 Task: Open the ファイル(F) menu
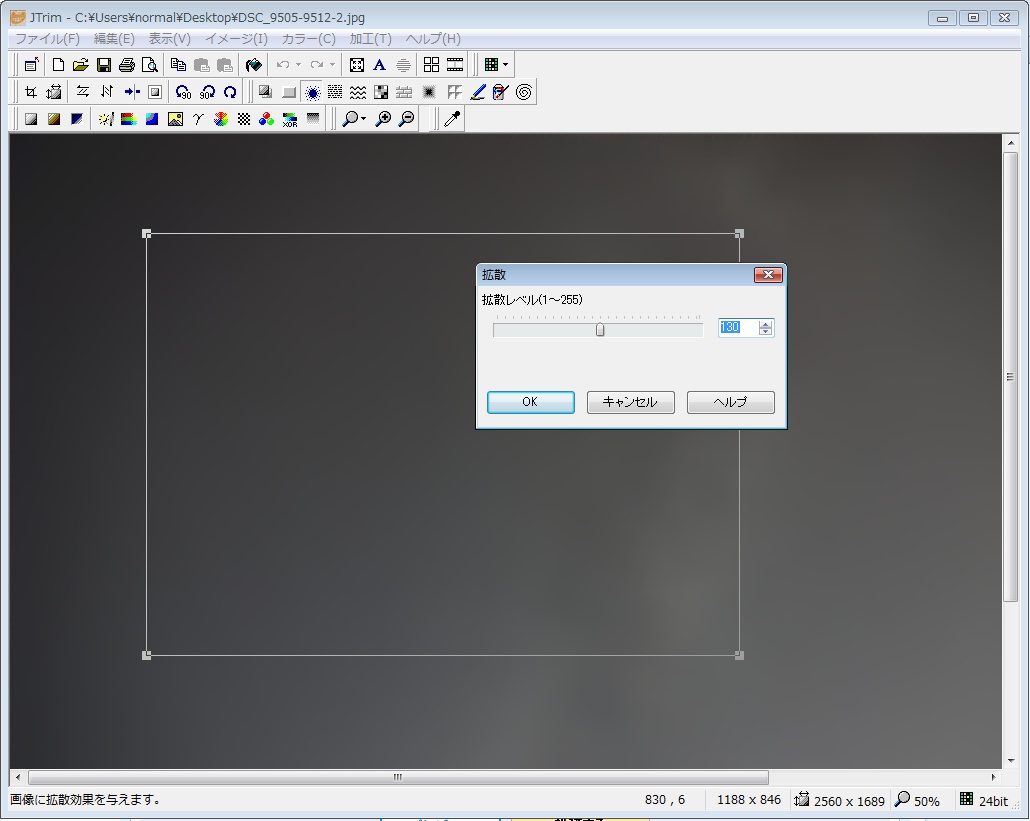click(x=47, y=39)
